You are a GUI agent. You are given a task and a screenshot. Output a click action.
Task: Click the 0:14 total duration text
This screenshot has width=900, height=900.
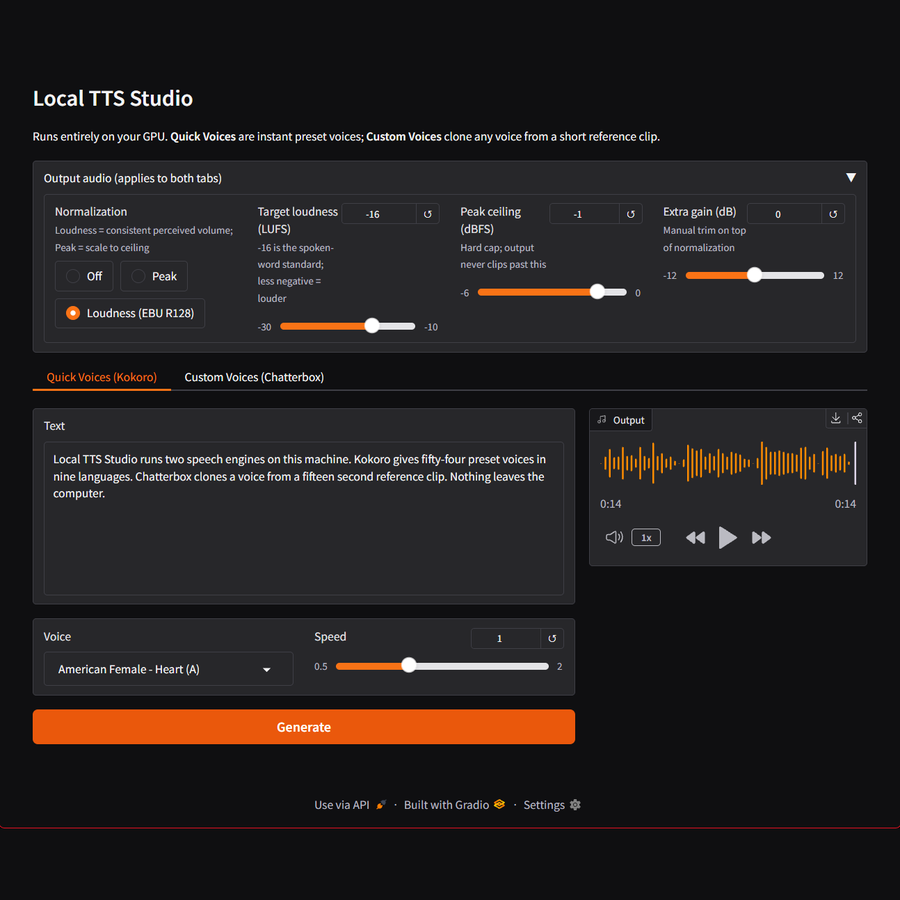(845, 504)
